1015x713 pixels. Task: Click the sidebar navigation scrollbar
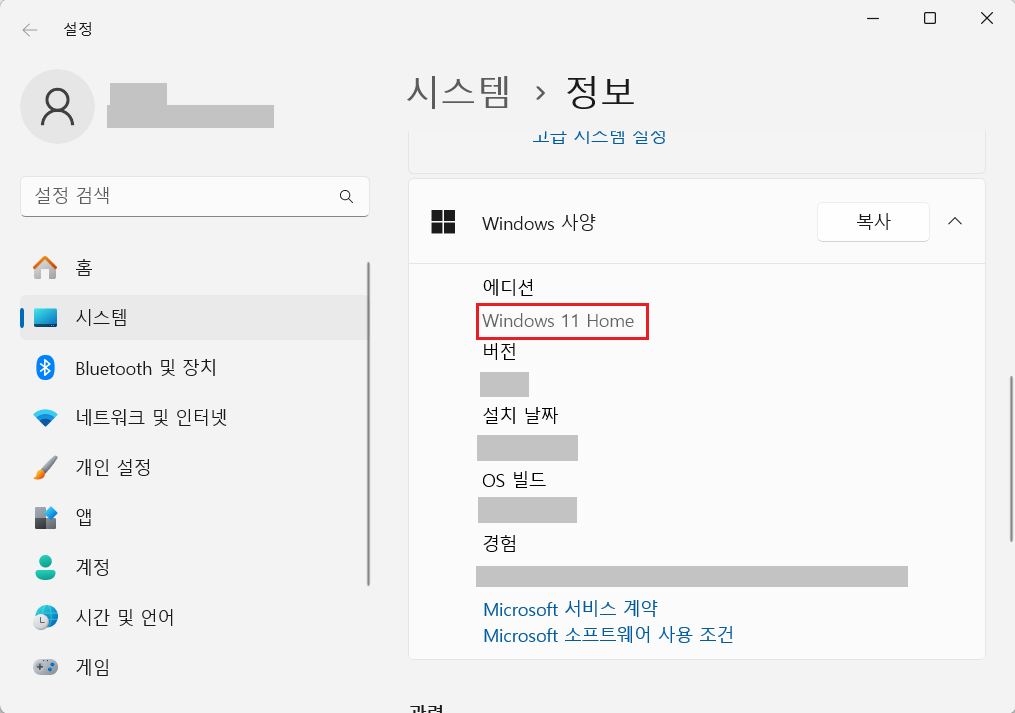click(x=368, y=424)
